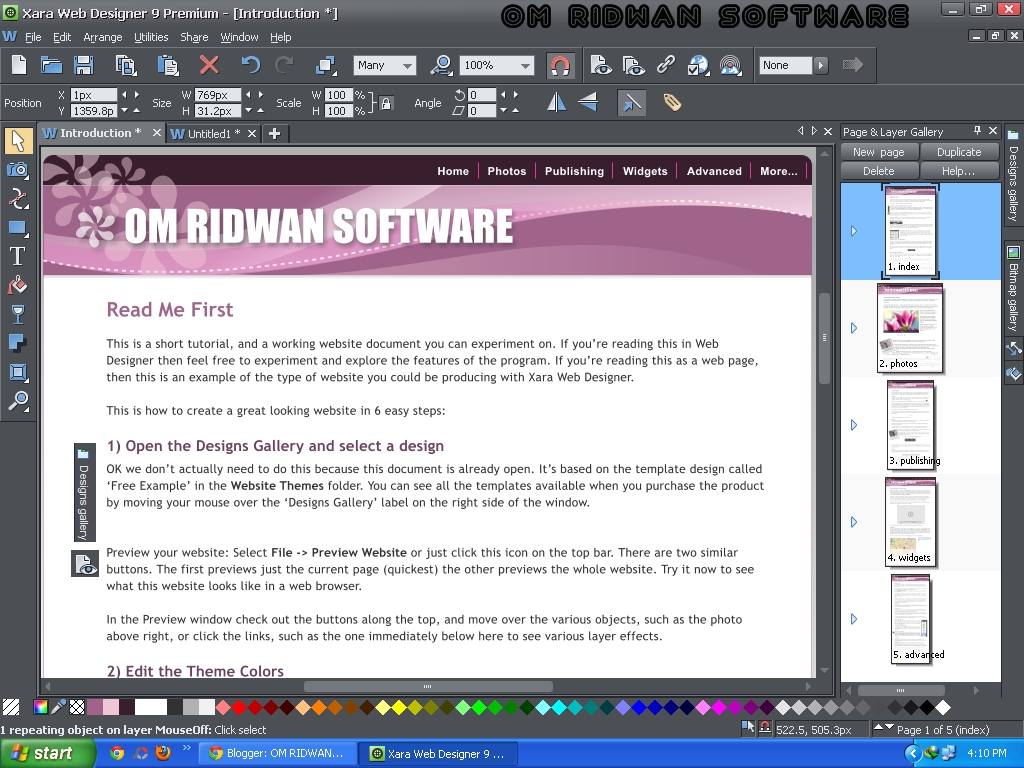Select the Selector arrow tool

[x=18, y=140]
